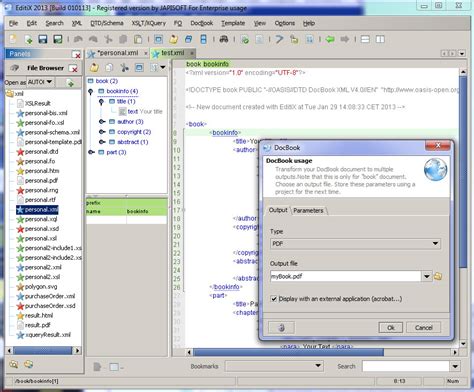Close the *personal.xml tab

click(x=146, y=53)
